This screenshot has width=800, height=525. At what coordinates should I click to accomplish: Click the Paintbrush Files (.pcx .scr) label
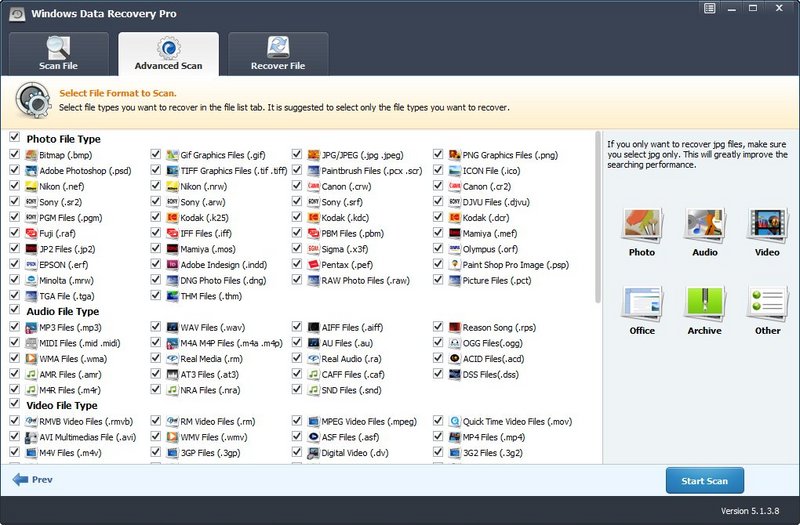pos(372,171)
